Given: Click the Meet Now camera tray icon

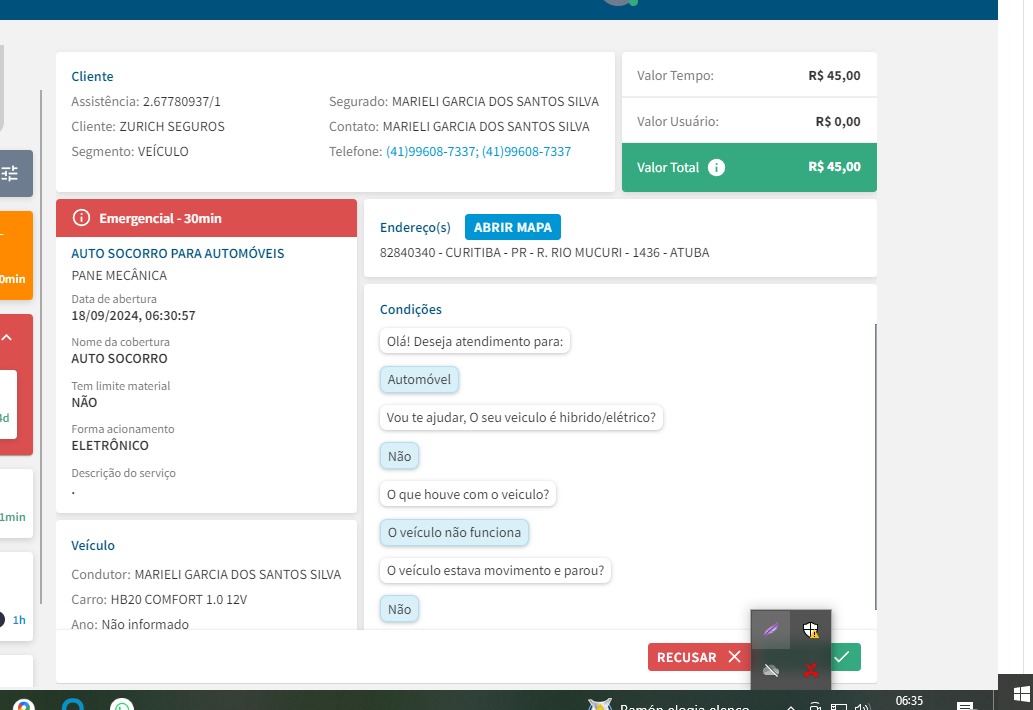Looking at the screenshot, I should tap(815, 707).
